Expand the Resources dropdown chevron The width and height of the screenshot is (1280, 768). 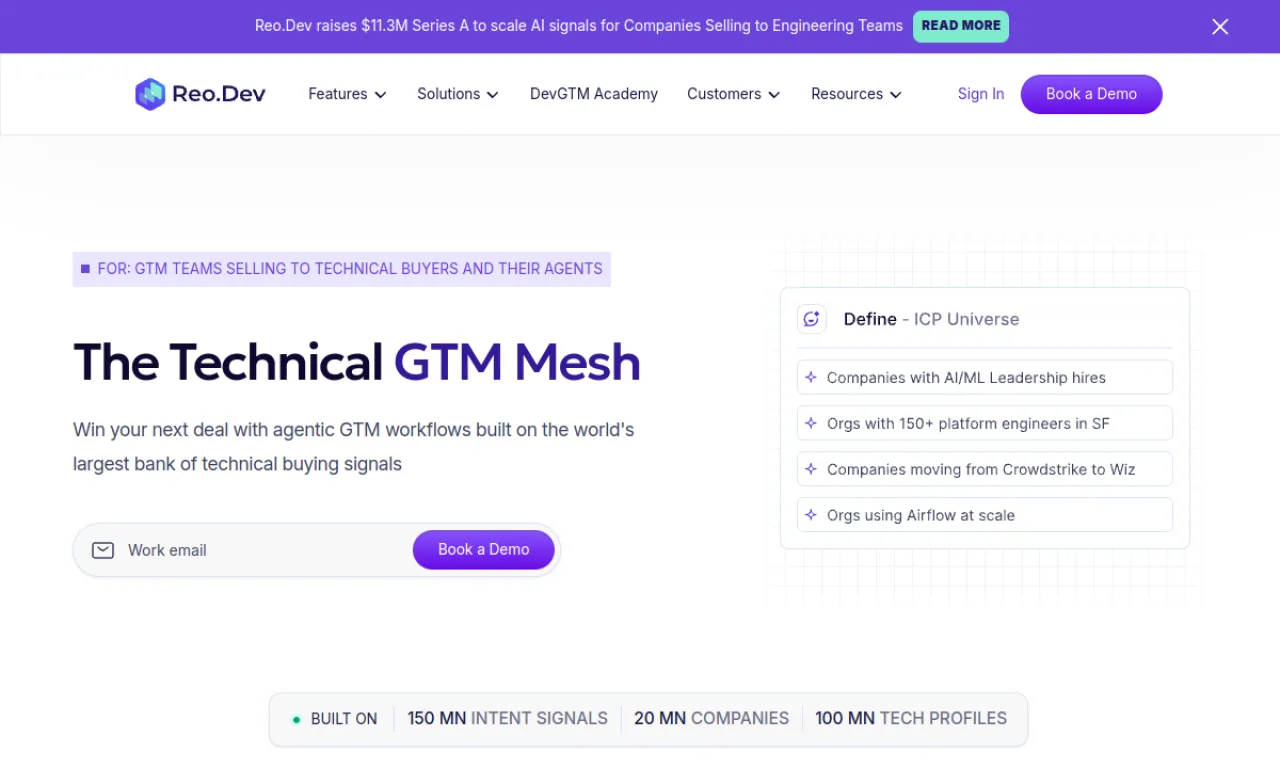896,95
